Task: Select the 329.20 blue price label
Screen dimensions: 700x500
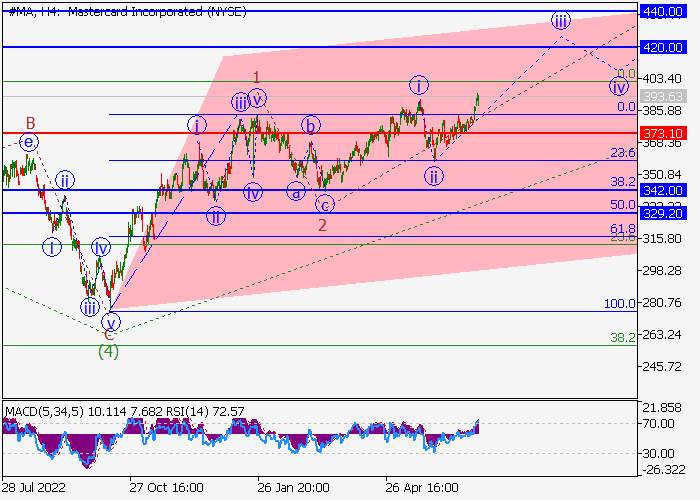Action: (662, 213)
